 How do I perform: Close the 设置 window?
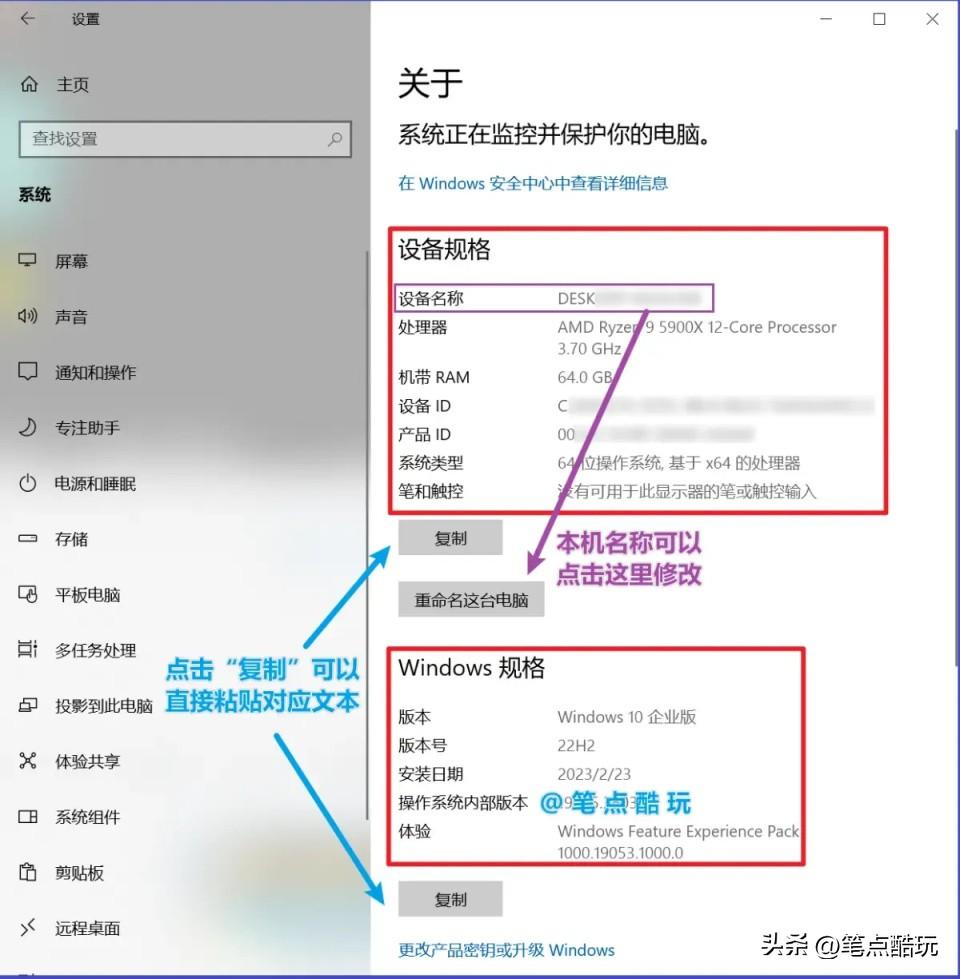[932, 19]
